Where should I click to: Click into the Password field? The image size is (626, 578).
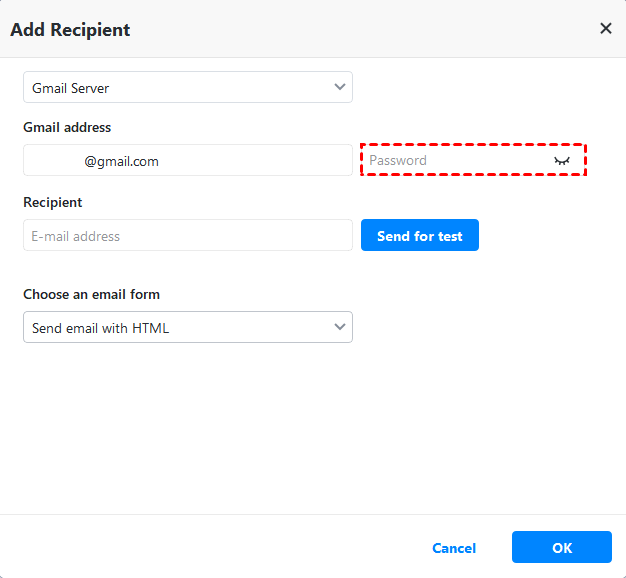pyautogui.click(x=455, y=160)
